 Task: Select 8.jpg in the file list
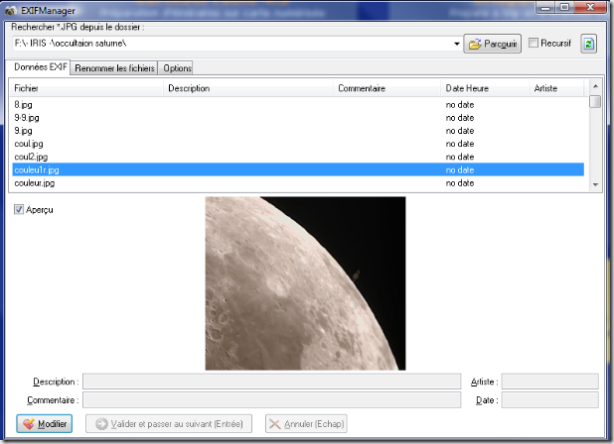click(24, 104)
